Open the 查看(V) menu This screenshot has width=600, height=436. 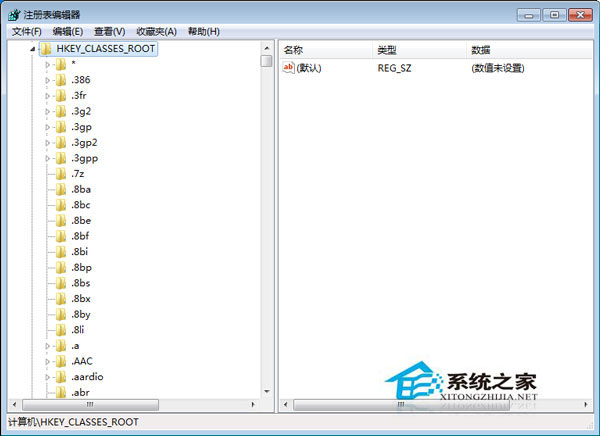109,32
